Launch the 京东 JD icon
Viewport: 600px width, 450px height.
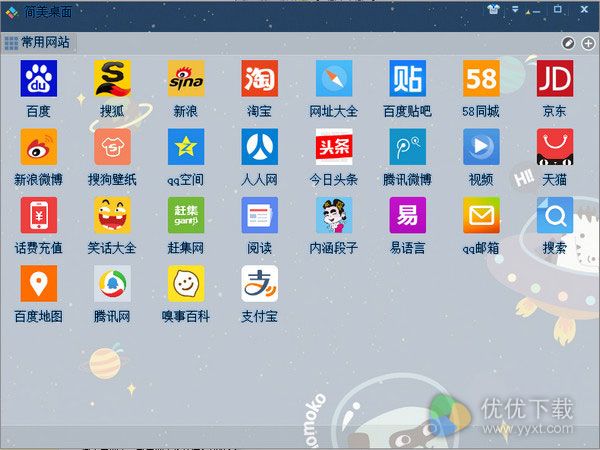click(x=555, y=78)
